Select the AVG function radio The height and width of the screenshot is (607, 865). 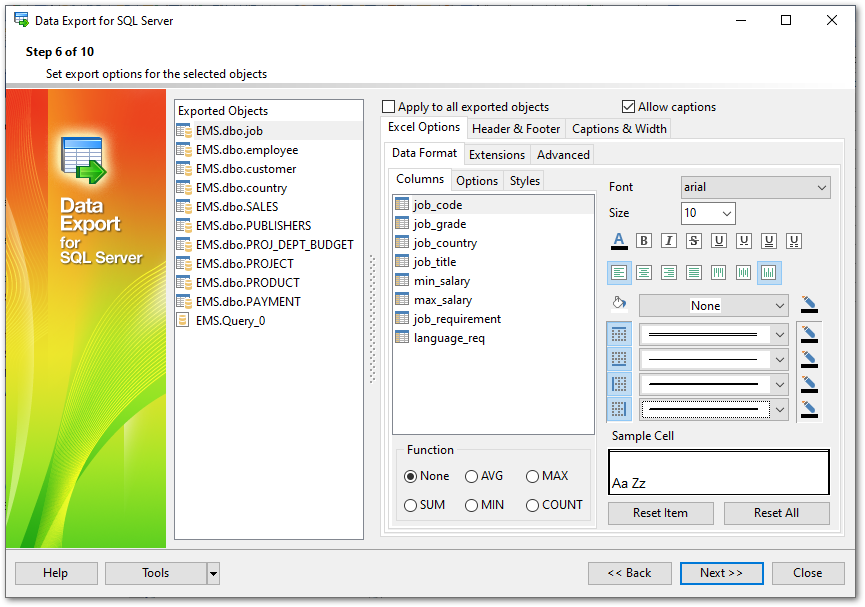[x=471, y=476]
